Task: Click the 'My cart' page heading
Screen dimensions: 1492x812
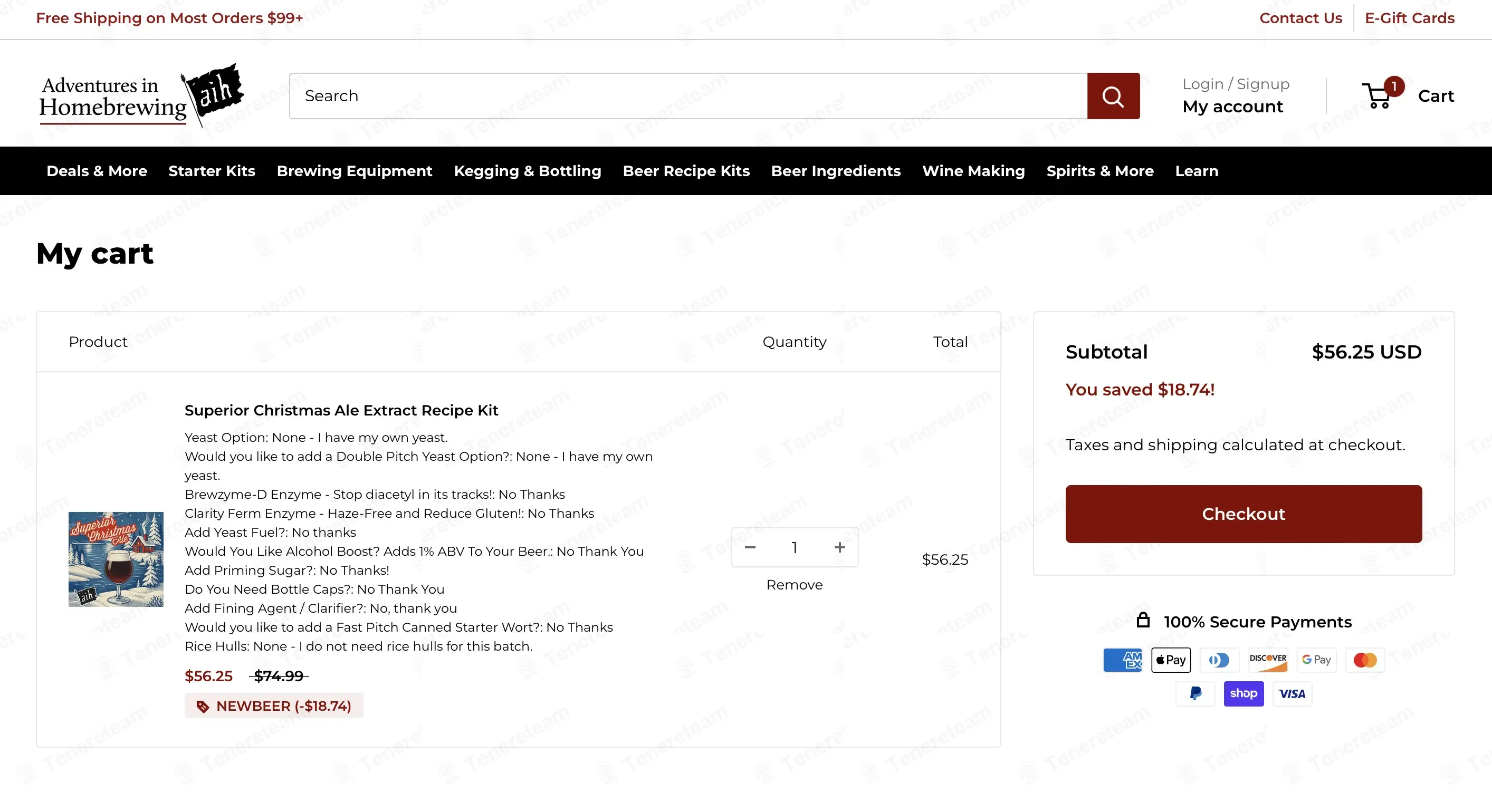Action: (95, 254)
